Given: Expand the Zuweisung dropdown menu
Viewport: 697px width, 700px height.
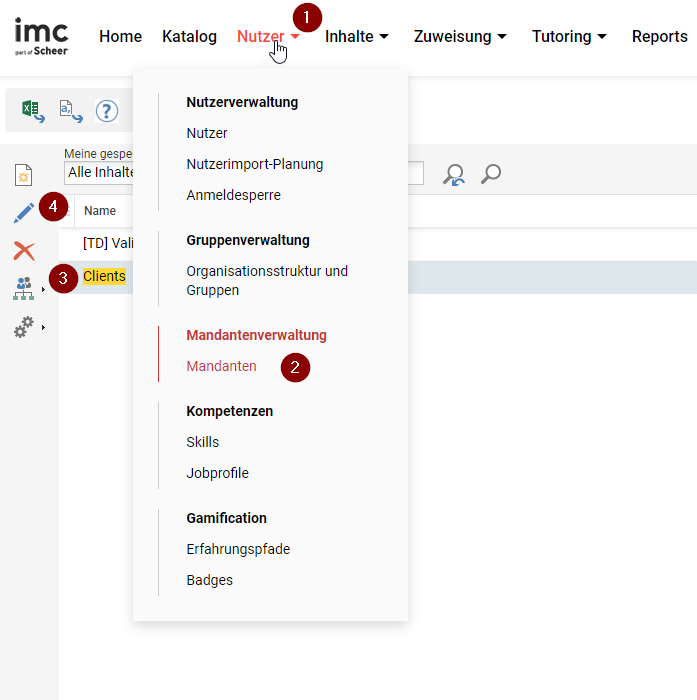Looking at the screenshot, I should pos(460,37).
